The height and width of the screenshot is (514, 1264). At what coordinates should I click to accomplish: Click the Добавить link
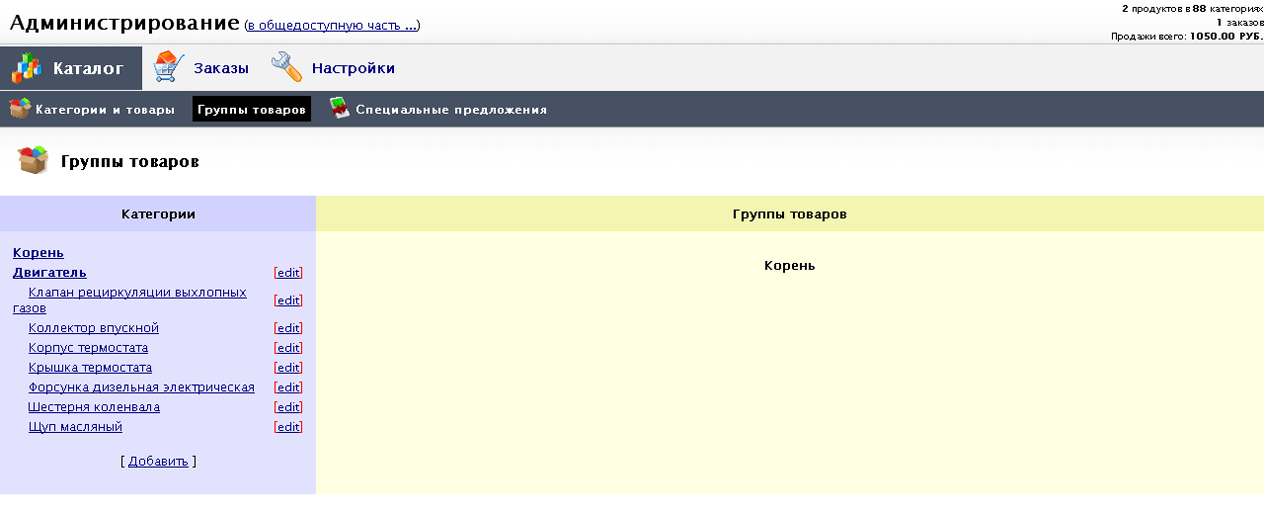158,461
